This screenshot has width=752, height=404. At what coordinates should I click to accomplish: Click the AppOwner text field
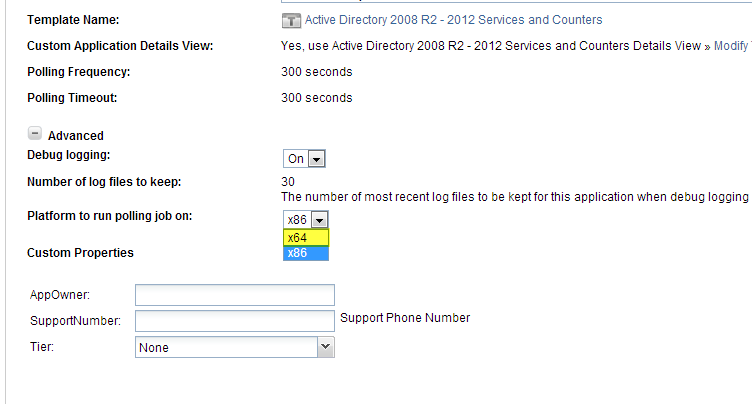click(235, 295)
